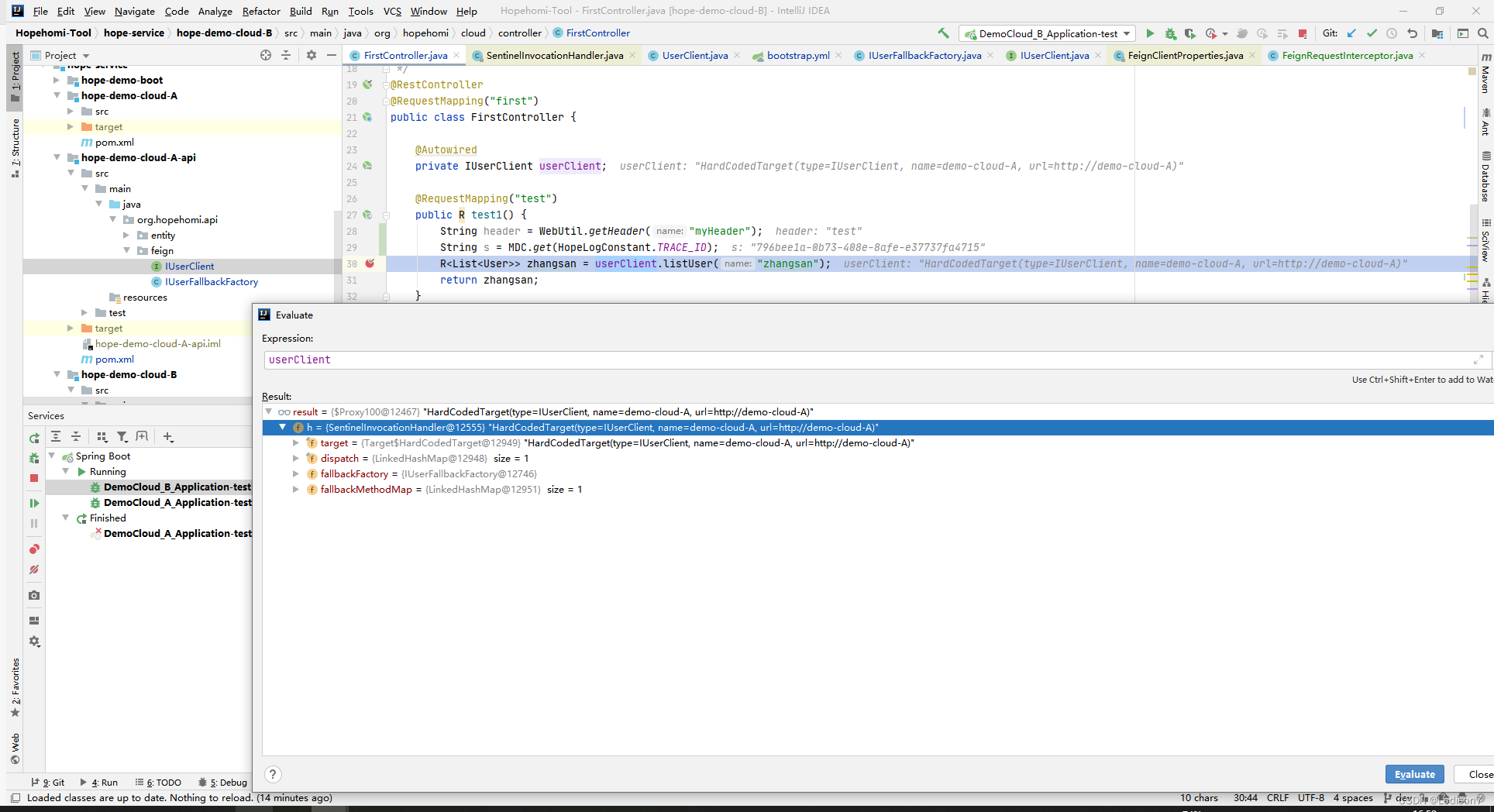Collapse the feign package node
Image resolution: width=1494 pixels, height=812 pixels.
127,250
